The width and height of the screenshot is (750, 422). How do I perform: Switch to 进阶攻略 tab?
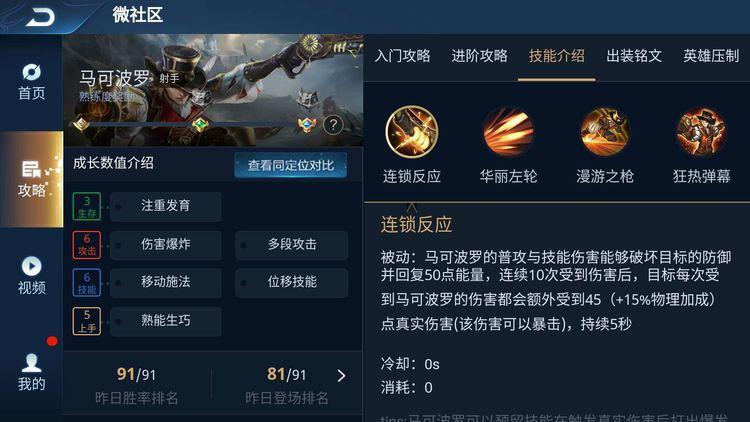[479, 56]
